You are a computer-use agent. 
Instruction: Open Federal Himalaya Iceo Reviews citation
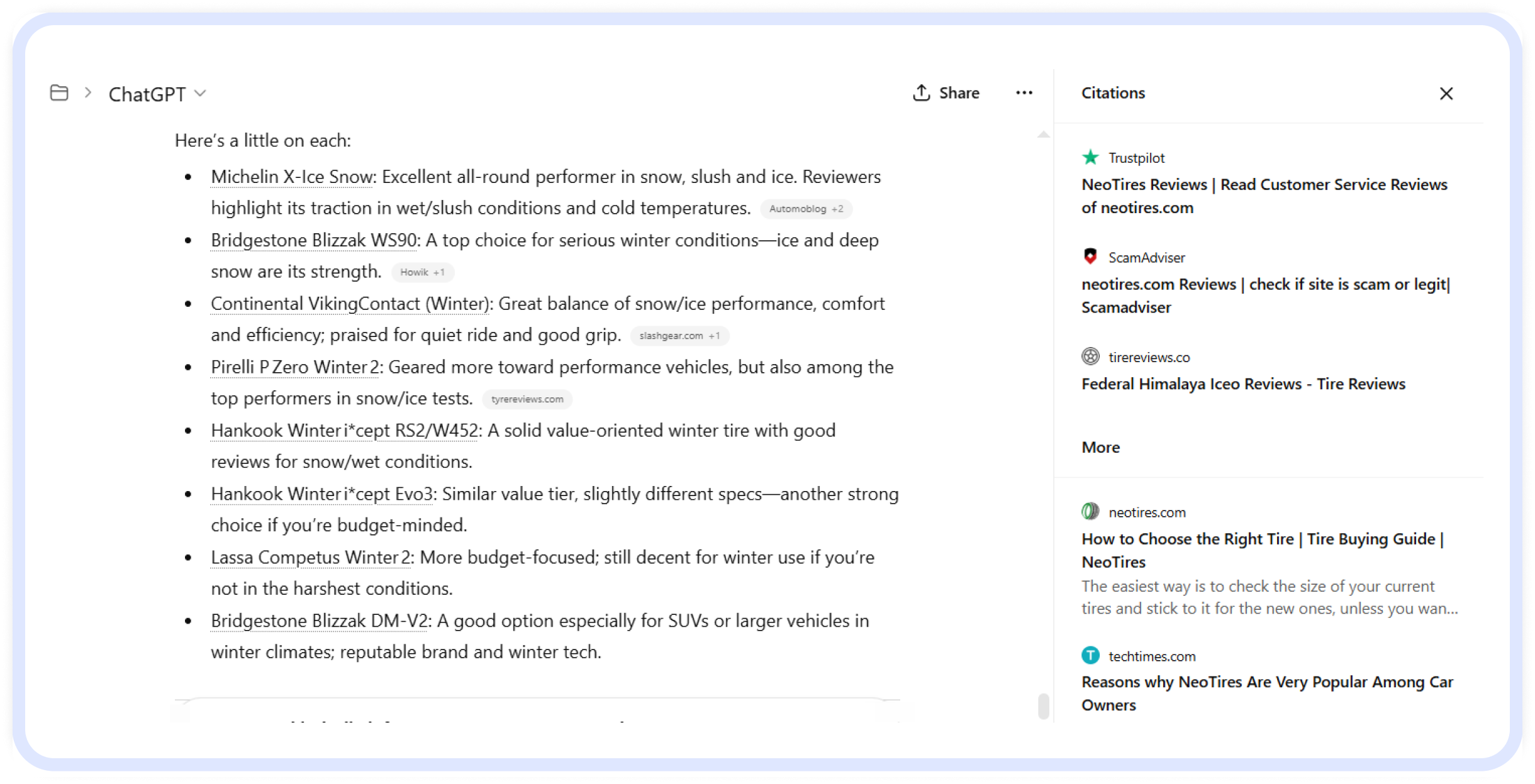[1243, 384]
